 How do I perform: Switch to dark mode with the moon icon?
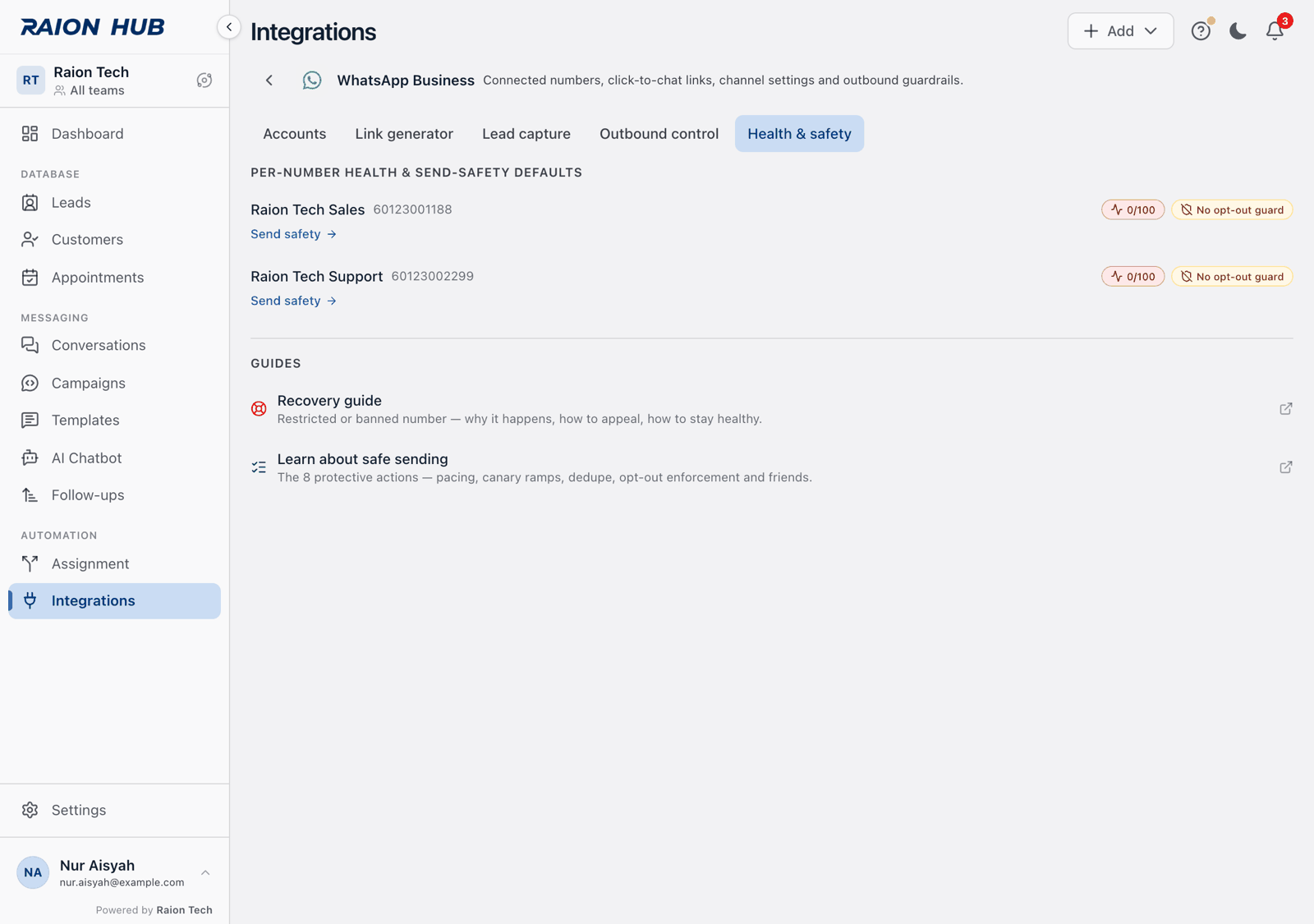coord(1238,31)
